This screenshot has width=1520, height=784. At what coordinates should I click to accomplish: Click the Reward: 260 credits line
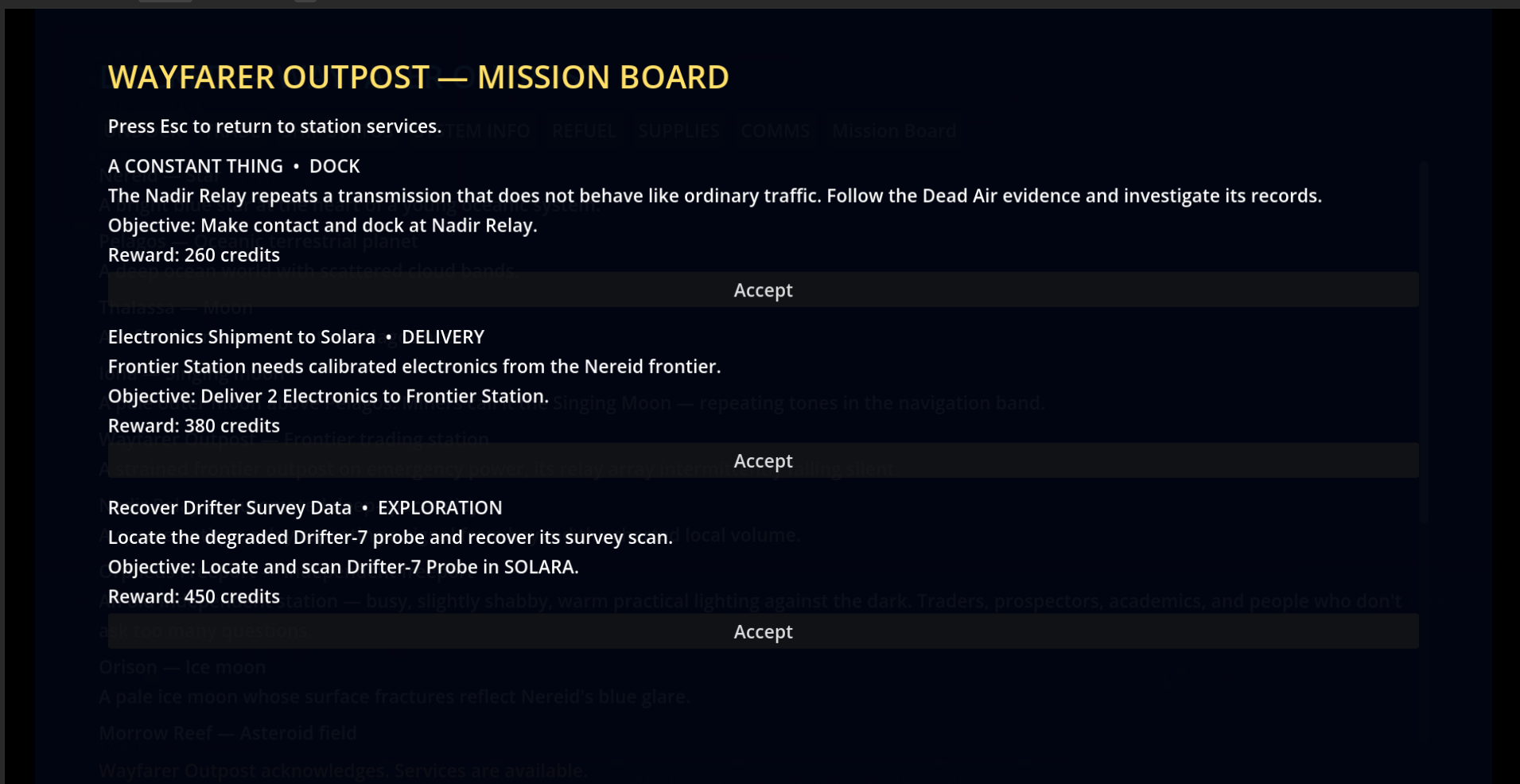coord(194,255)
